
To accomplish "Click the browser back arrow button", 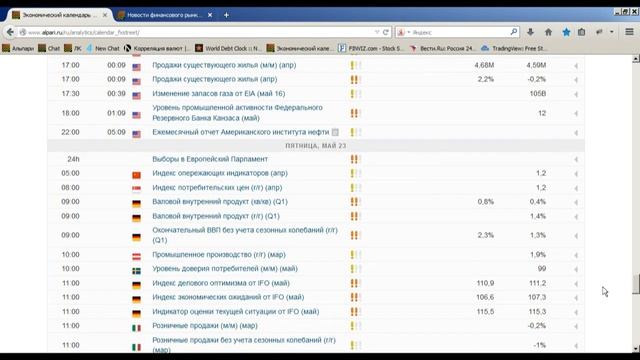I will pos(10,32).
